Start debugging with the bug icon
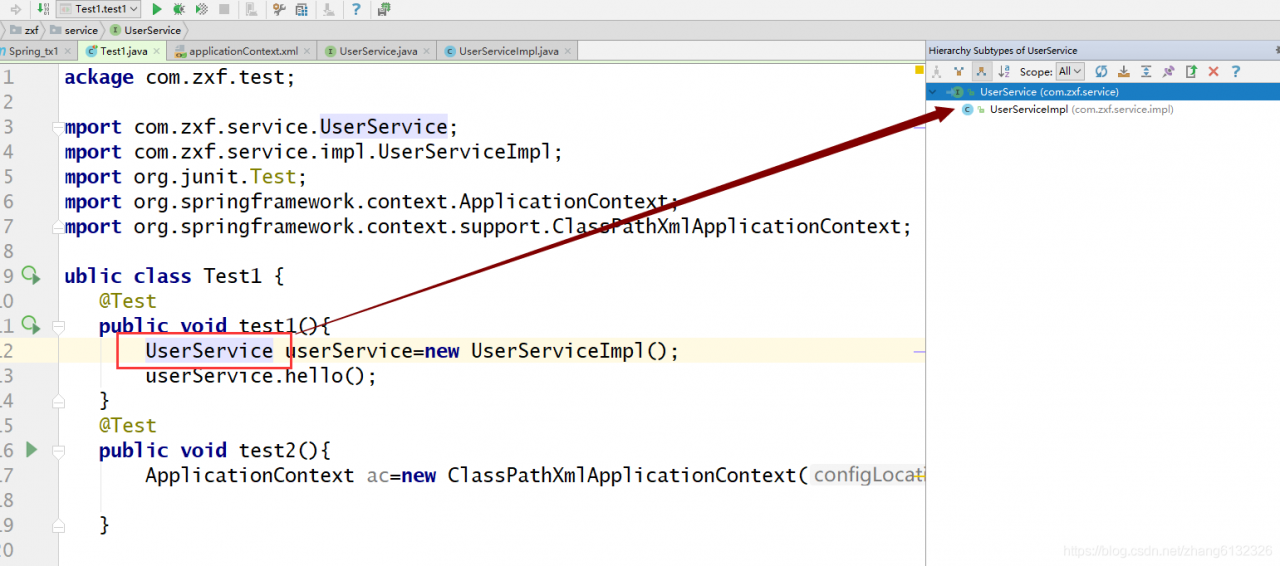1280x566 pixels. 179,9
